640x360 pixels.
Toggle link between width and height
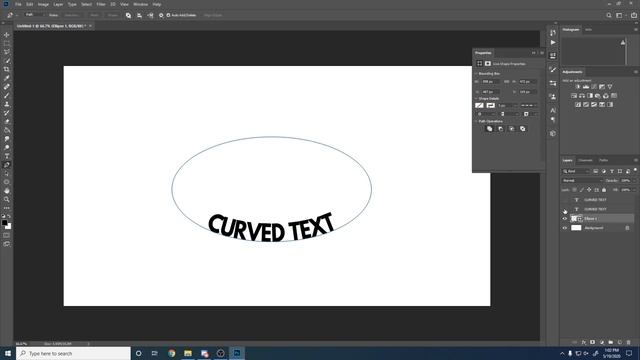(506, 82)
